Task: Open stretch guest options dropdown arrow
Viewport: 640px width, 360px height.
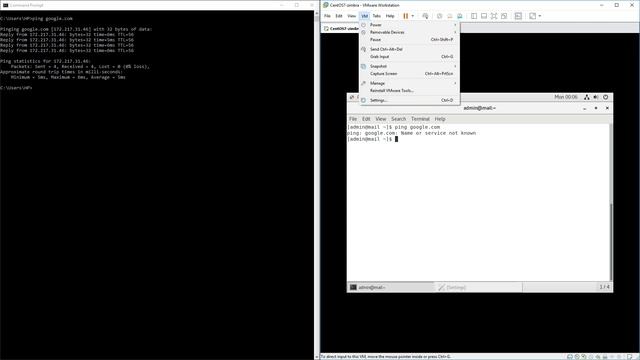Action: click(x=540, y=16)
